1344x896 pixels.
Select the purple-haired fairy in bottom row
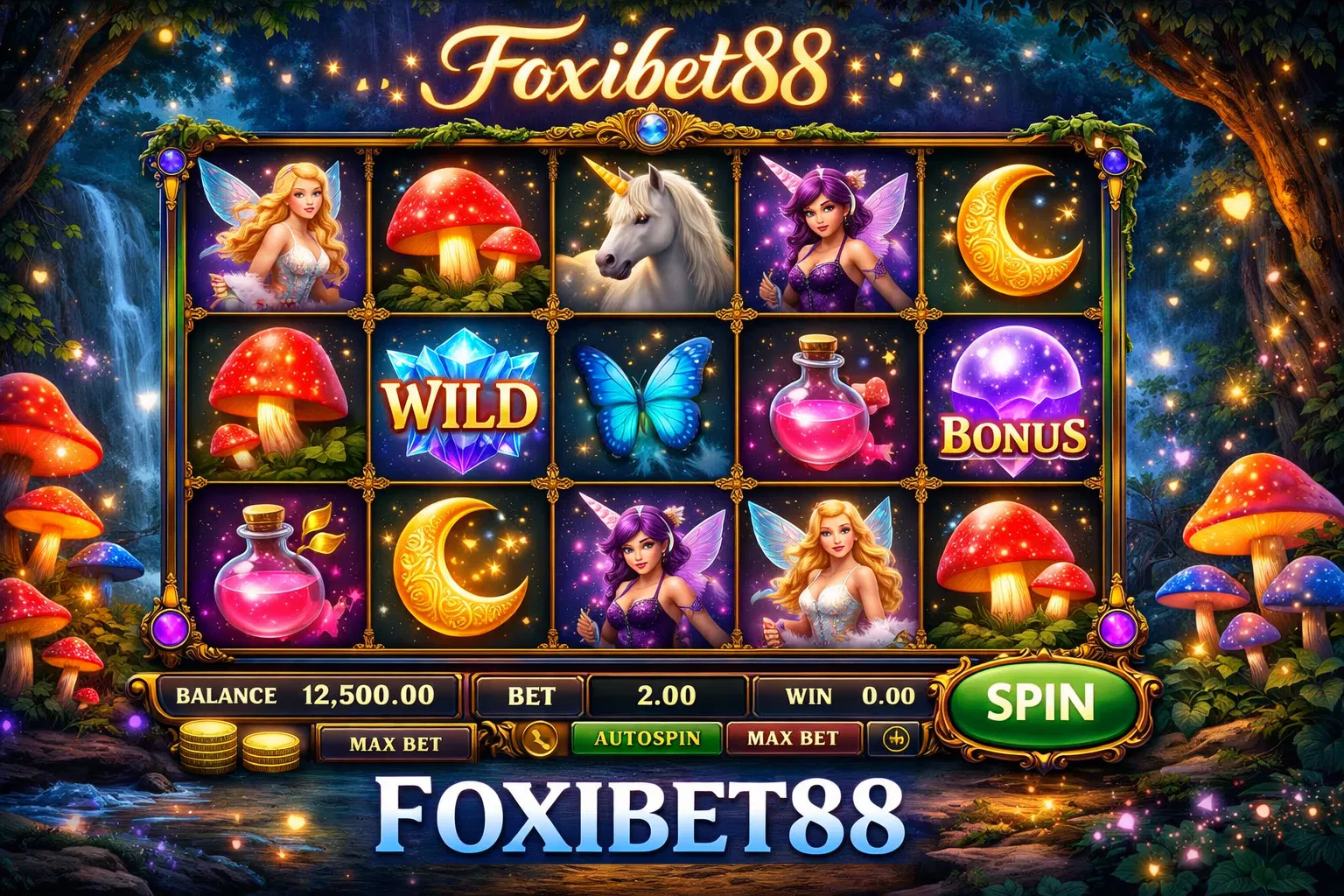point(645,567)
